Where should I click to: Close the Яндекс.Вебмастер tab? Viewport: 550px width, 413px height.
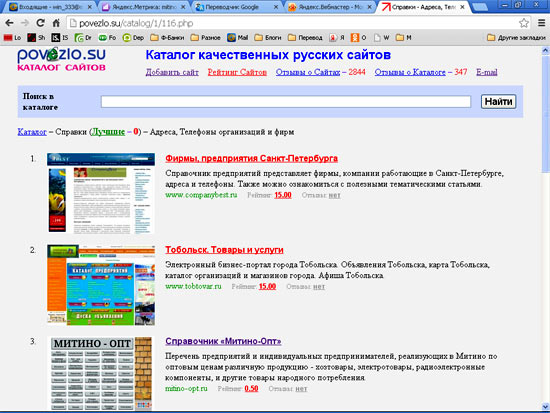369,7
